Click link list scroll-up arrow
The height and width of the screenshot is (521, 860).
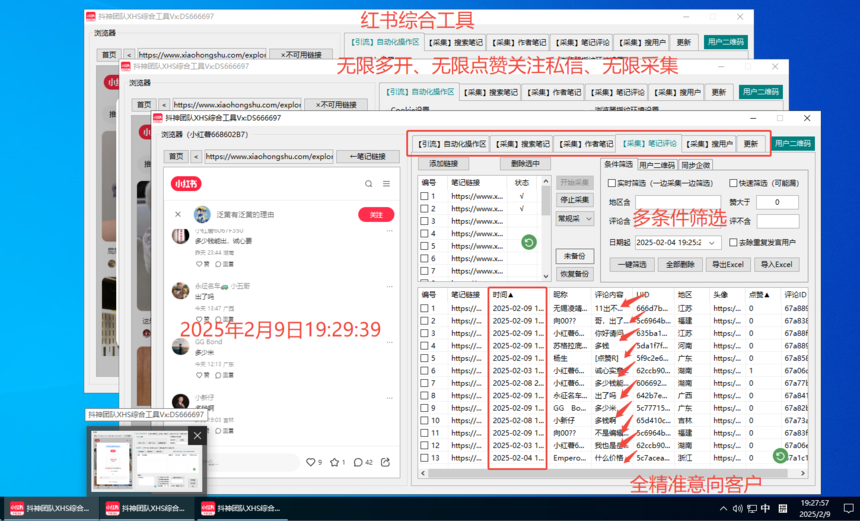[x=546, y=181]
